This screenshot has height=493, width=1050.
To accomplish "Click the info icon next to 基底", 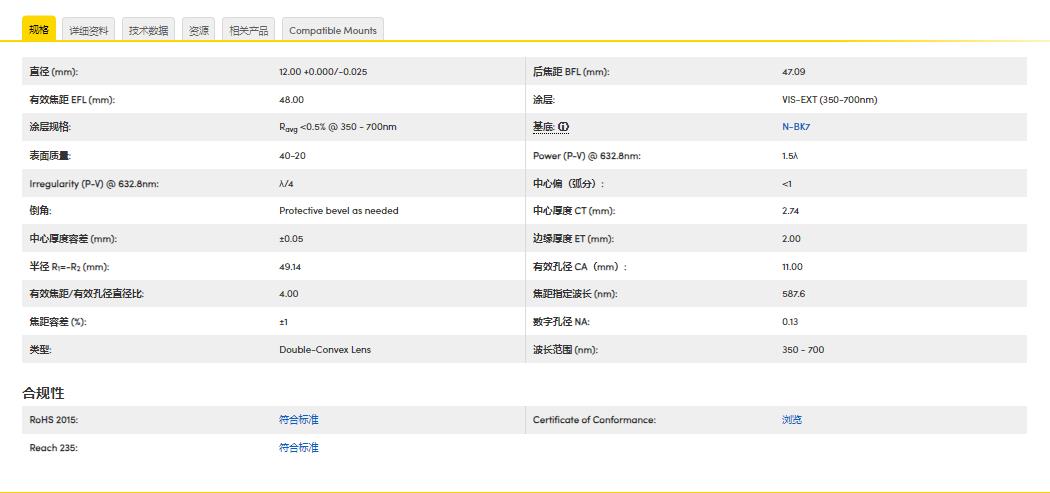I will click(x=563, y=127).
